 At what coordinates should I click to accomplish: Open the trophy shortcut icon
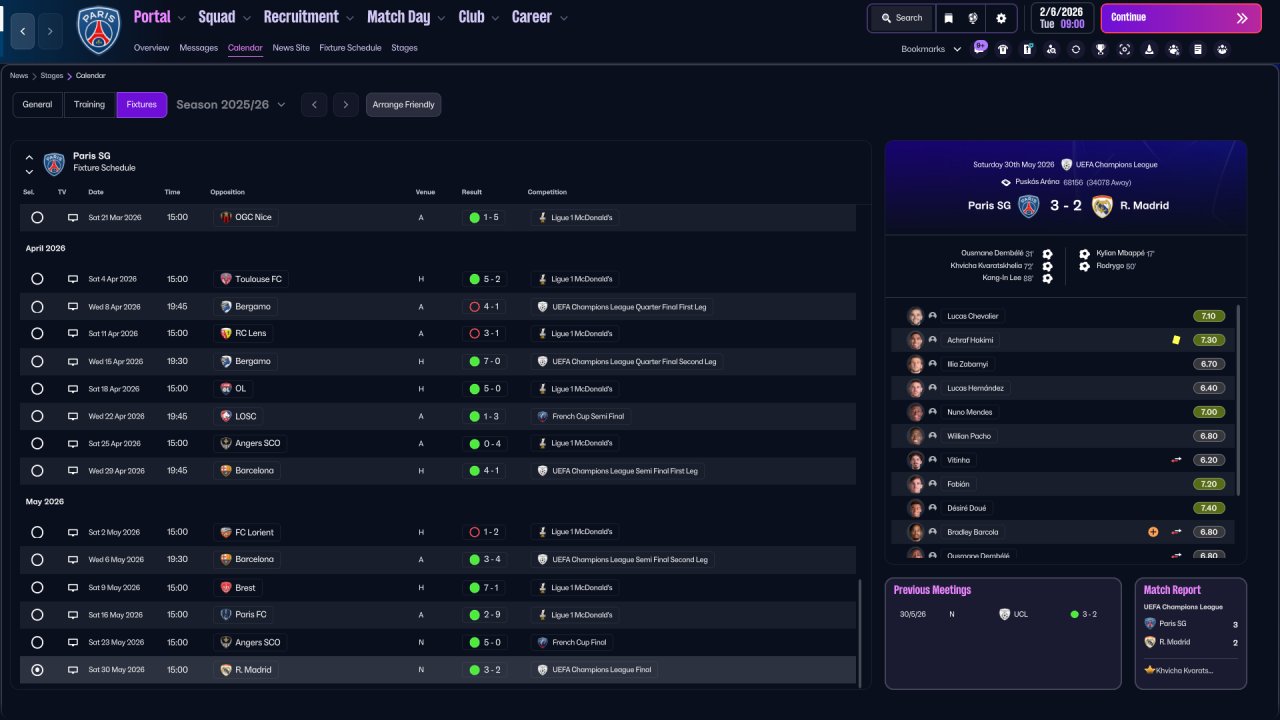point(1100,49)
